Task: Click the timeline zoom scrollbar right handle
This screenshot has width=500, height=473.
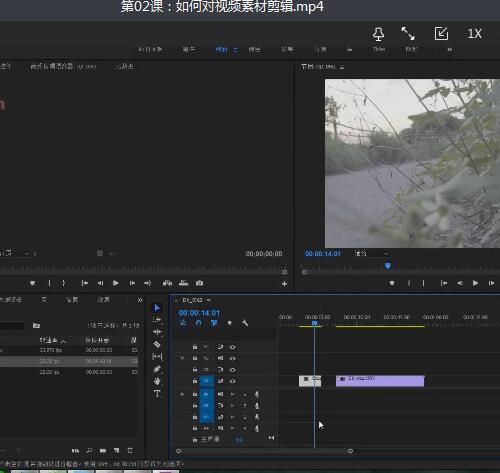Action: point(350,451)
